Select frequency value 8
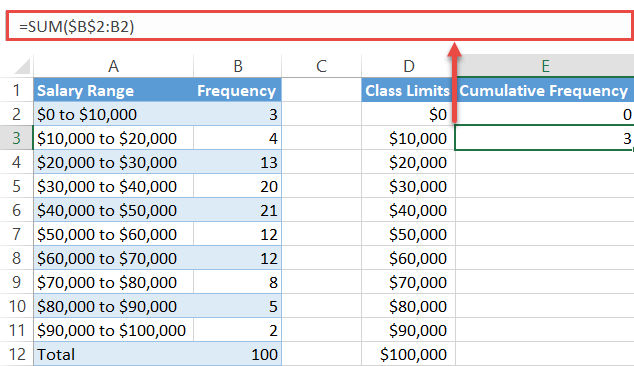The image size is (634, 366). point(238,282)
